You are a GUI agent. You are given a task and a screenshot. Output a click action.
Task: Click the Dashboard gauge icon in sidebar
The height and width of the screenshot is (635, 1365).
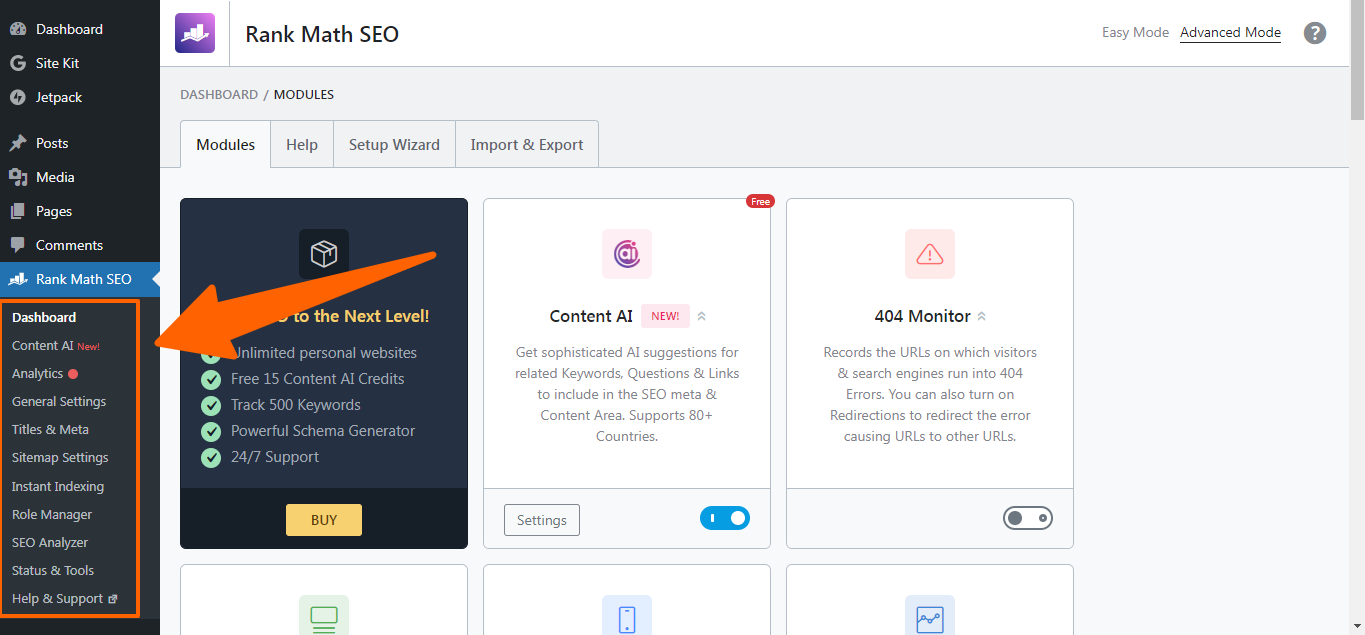point(18,29)
